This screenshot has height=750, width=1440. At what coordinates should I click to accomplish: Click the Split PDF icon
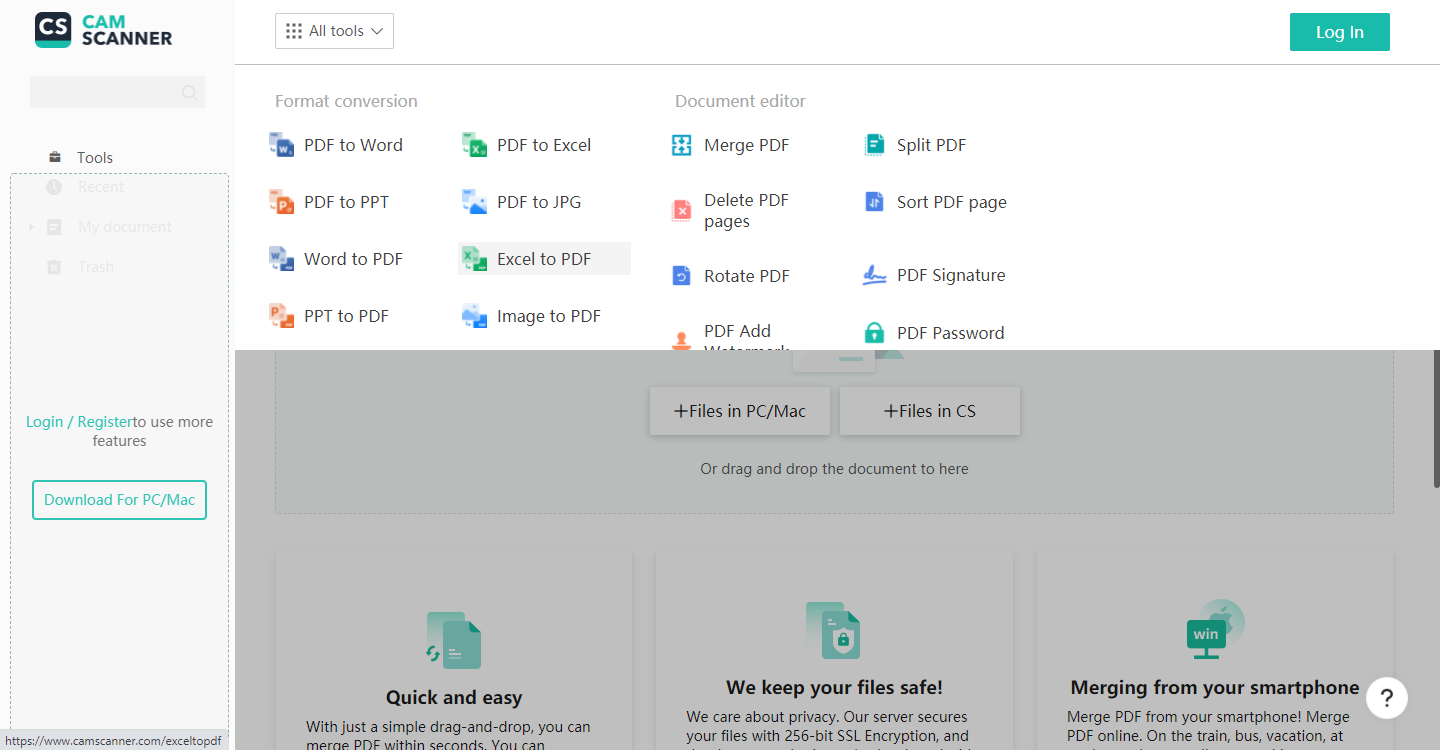[874, 145]
